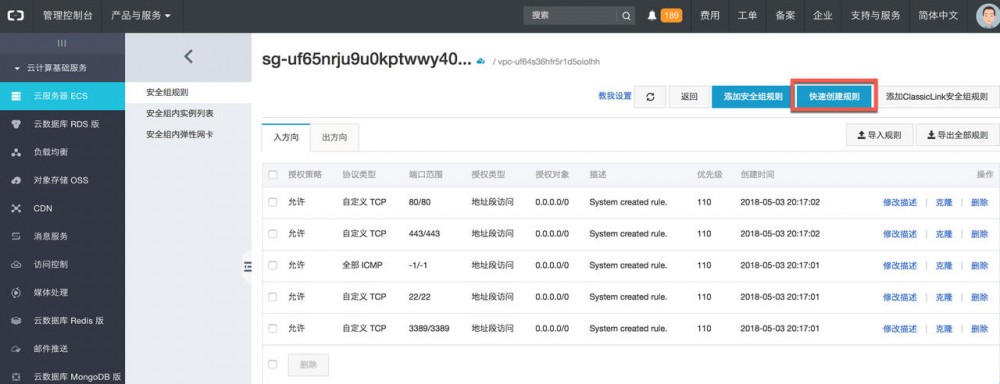Open 云数据库 RDS 版 in sidebar
This screenshot has width=1000, height=384.
[62, 124]
